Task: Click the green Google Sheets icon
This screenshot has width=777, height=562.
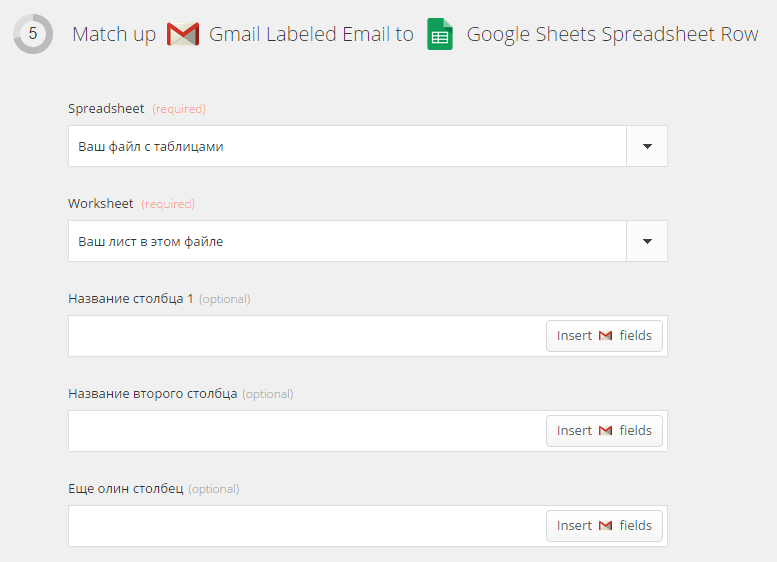Action: (440, 34)
